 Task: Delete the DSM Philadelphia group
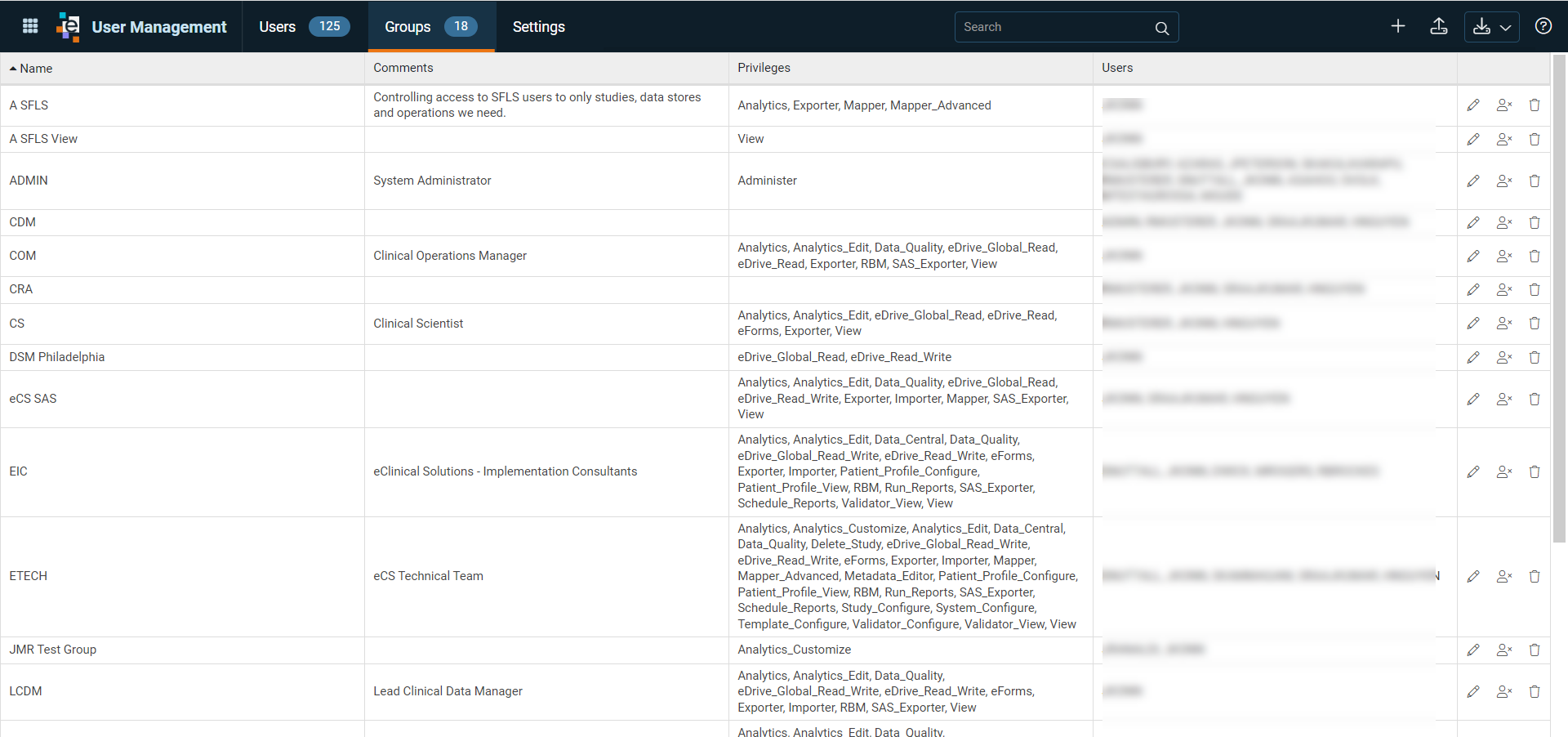(1535, 358)
